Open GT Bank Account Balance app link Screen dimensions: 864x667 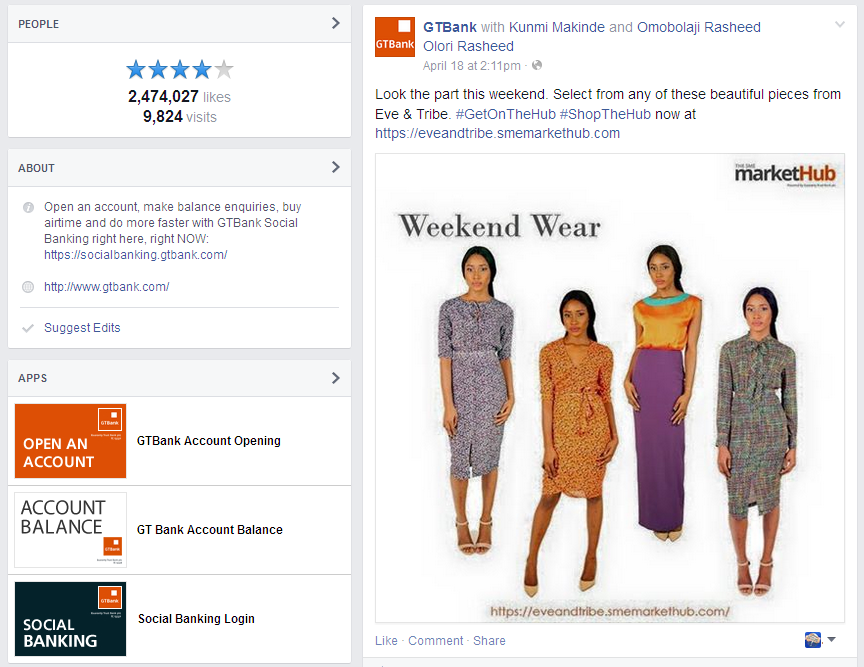209,530
